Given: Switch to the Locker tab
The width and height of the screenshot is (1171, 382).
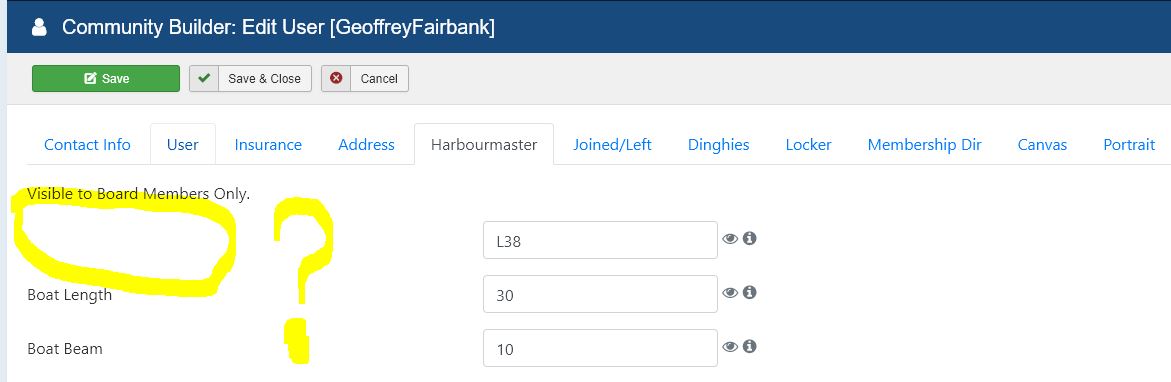Looking at the screenshot, I should pyautogui.click(x=808, y=145).
